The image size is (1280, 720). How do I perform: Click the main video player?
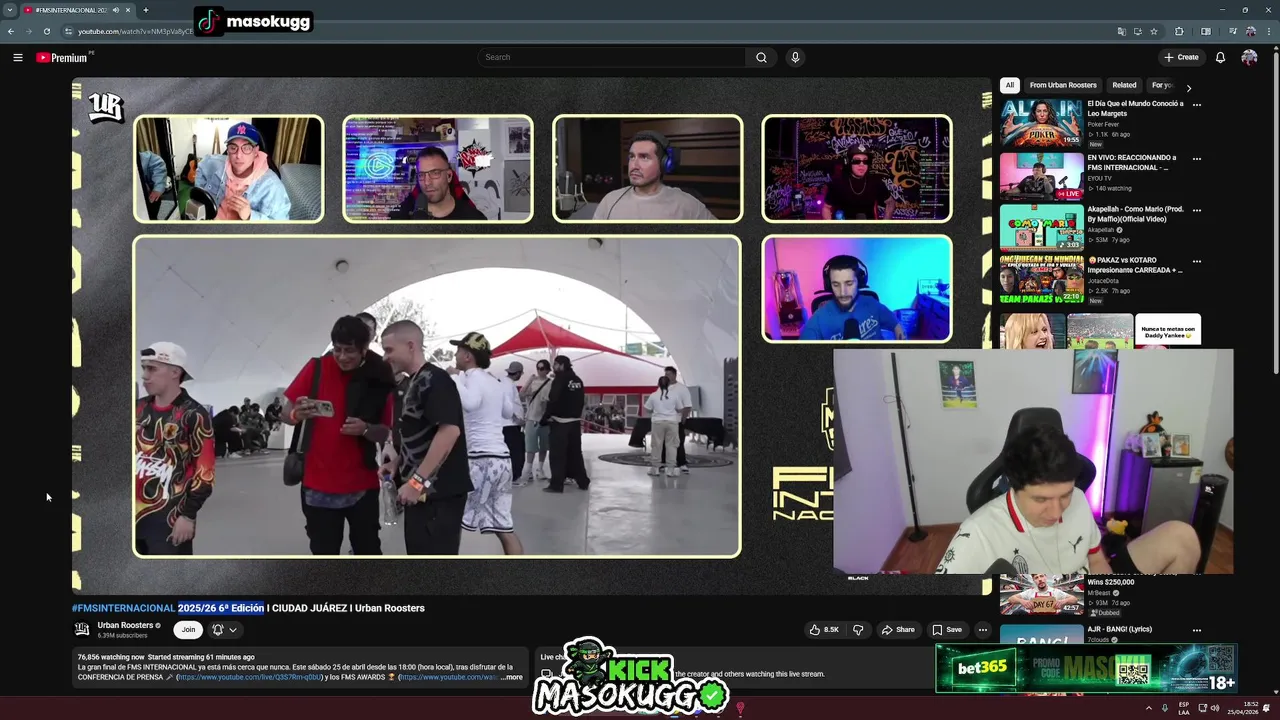tap(531, 336)
